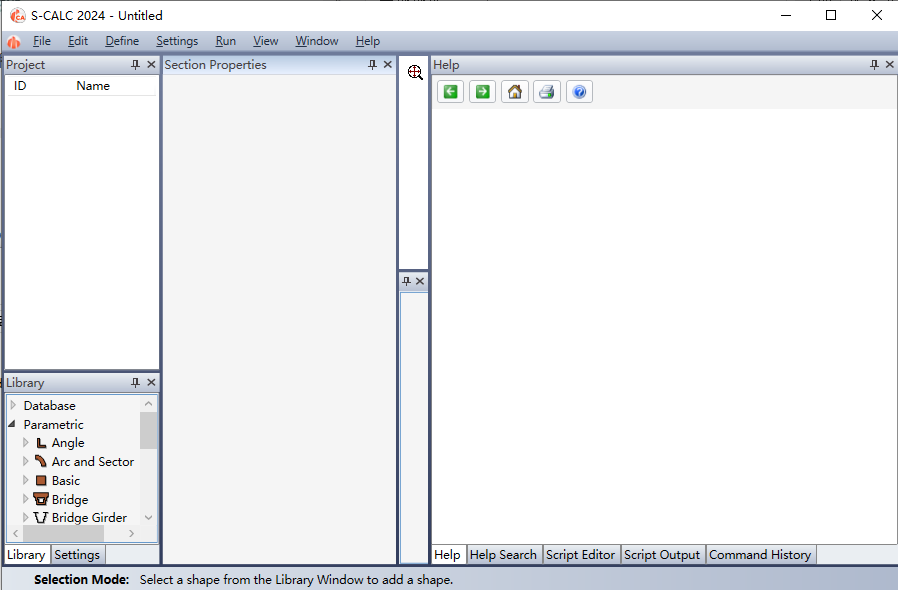Pin the Library panel
Screen dimensions: 898x590
[135, 382]
